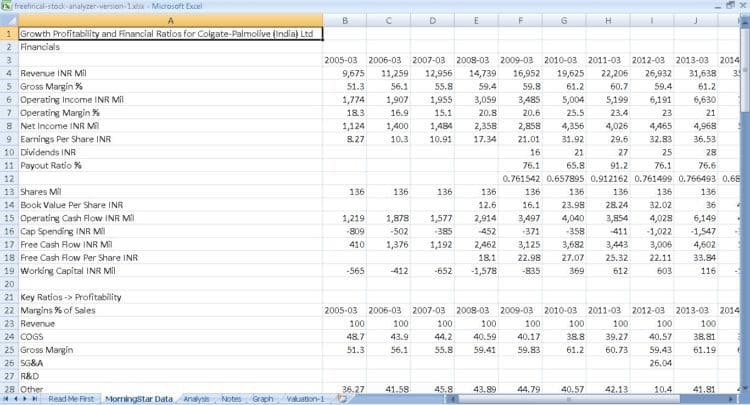Select column C header
This screenshot has width=750, height=405.
(x=388, y=21)
